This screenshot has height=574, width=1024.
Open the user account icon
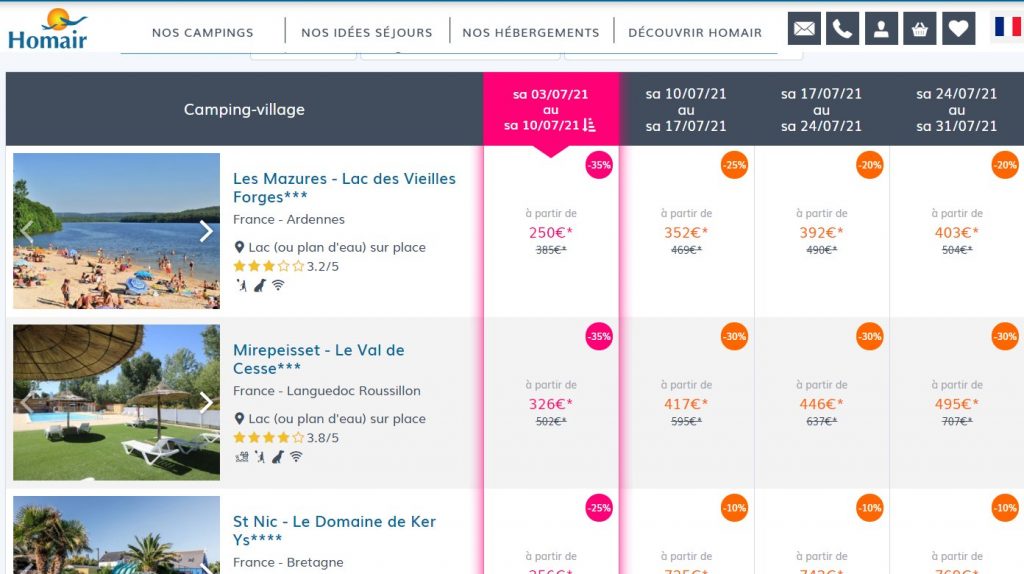pos(881,29)
